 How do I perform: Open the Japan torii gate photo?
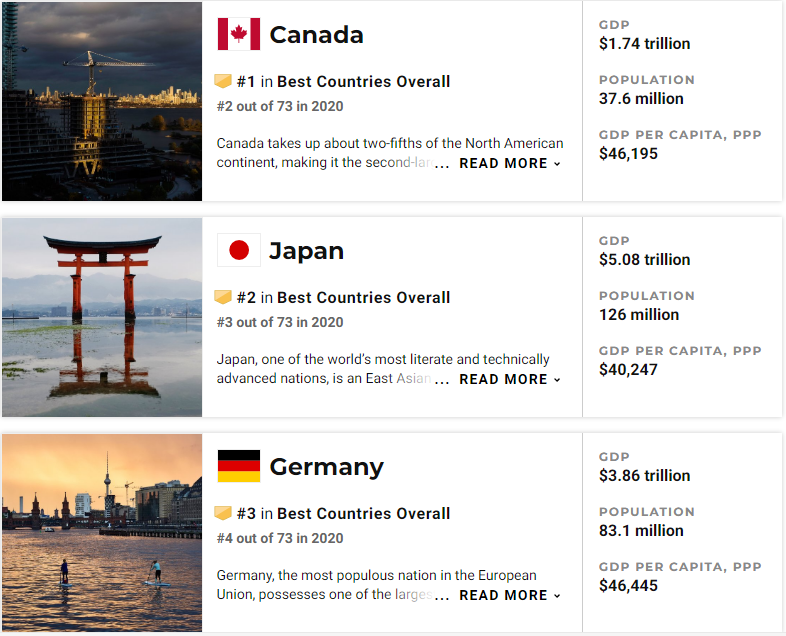(101, 316)
